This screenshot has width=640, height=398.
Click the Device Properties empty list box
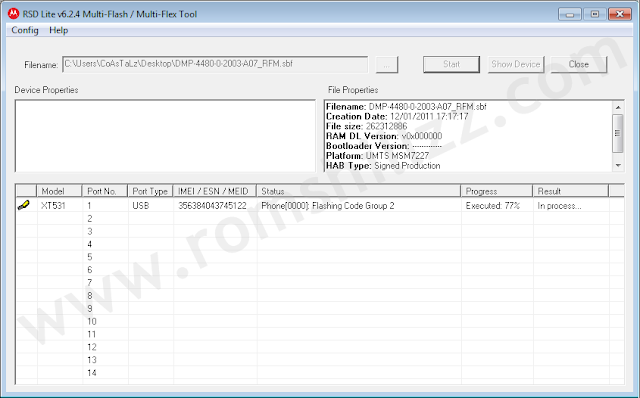click(x=165, y=136)
